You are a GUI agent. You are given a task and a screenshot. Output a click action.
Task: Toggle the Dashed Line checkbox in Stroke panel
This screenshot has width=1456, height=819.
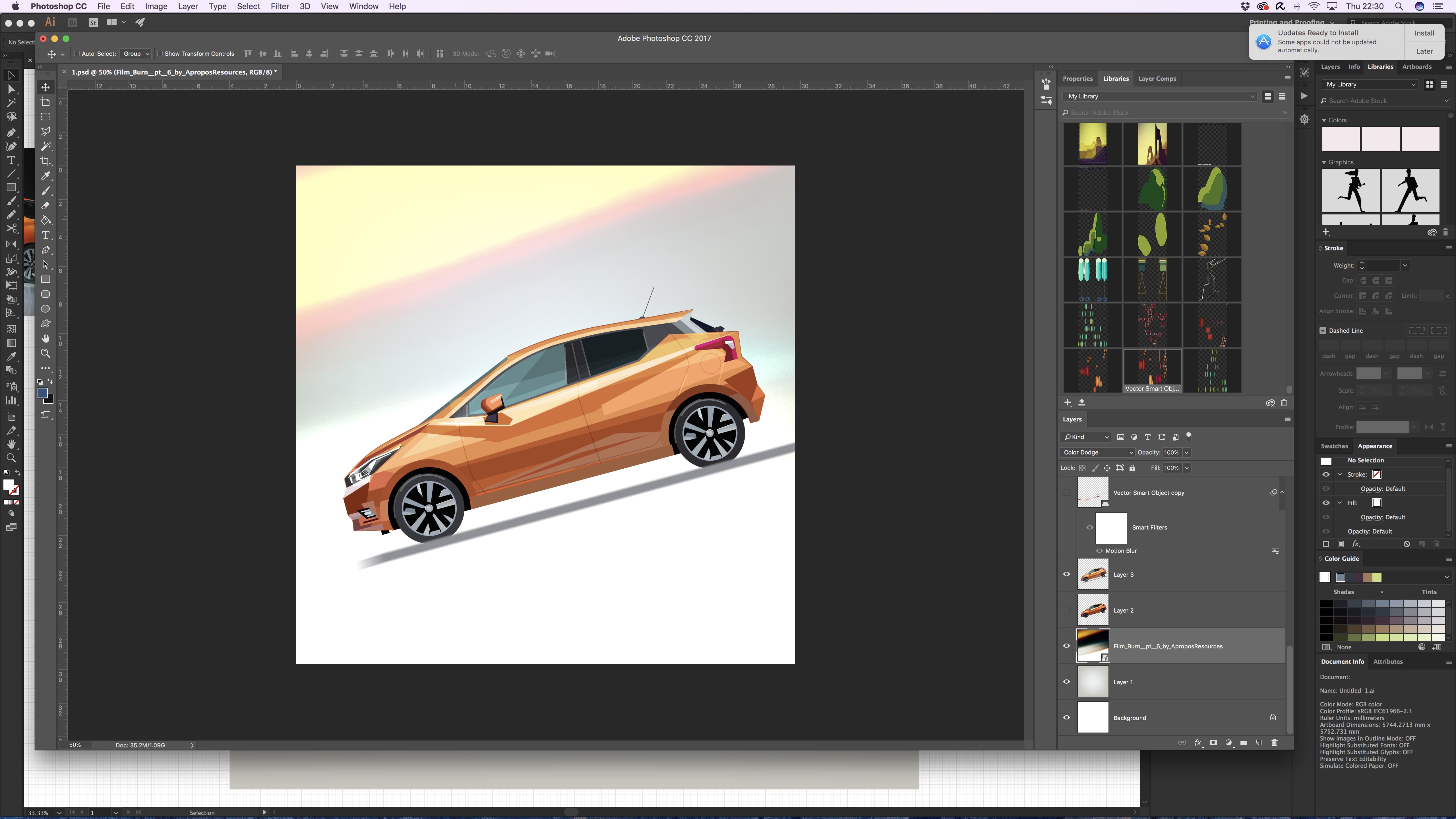(1323, 331)
